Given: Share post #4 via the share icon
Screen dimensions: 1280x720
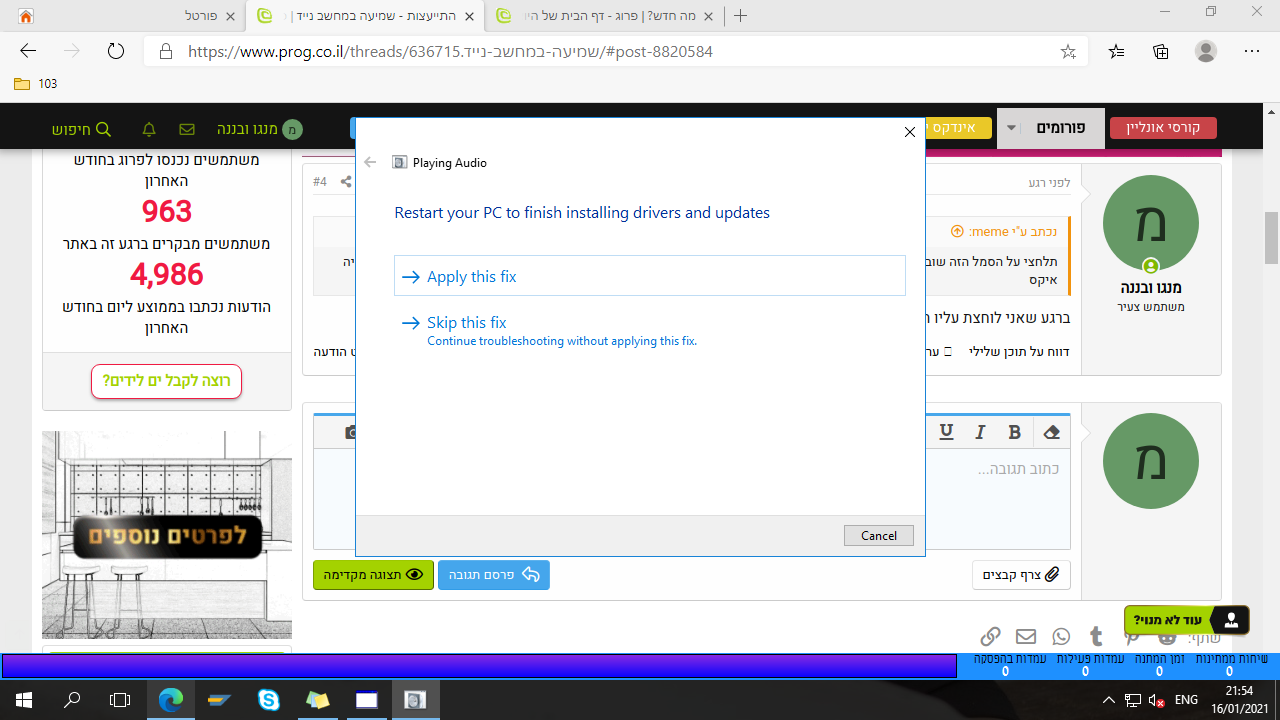Looking at the screenshot, I should (x=346, y=182).
